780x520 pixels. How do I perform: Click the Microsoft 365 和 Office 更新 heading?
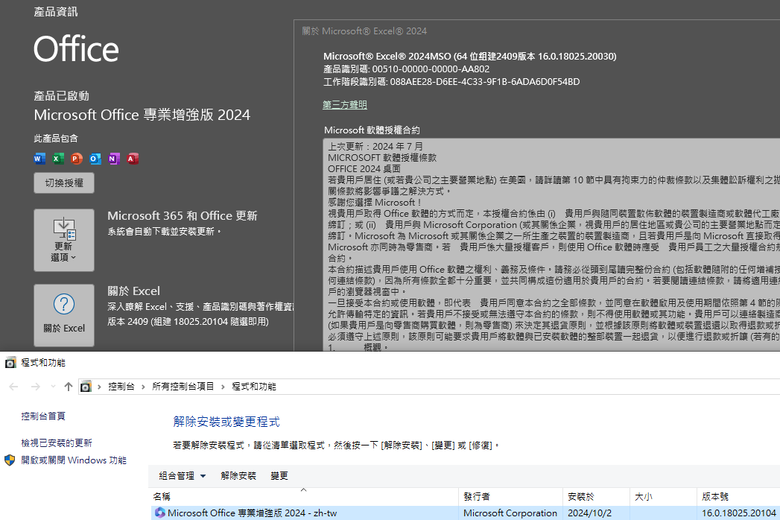(x=182, y=216)
